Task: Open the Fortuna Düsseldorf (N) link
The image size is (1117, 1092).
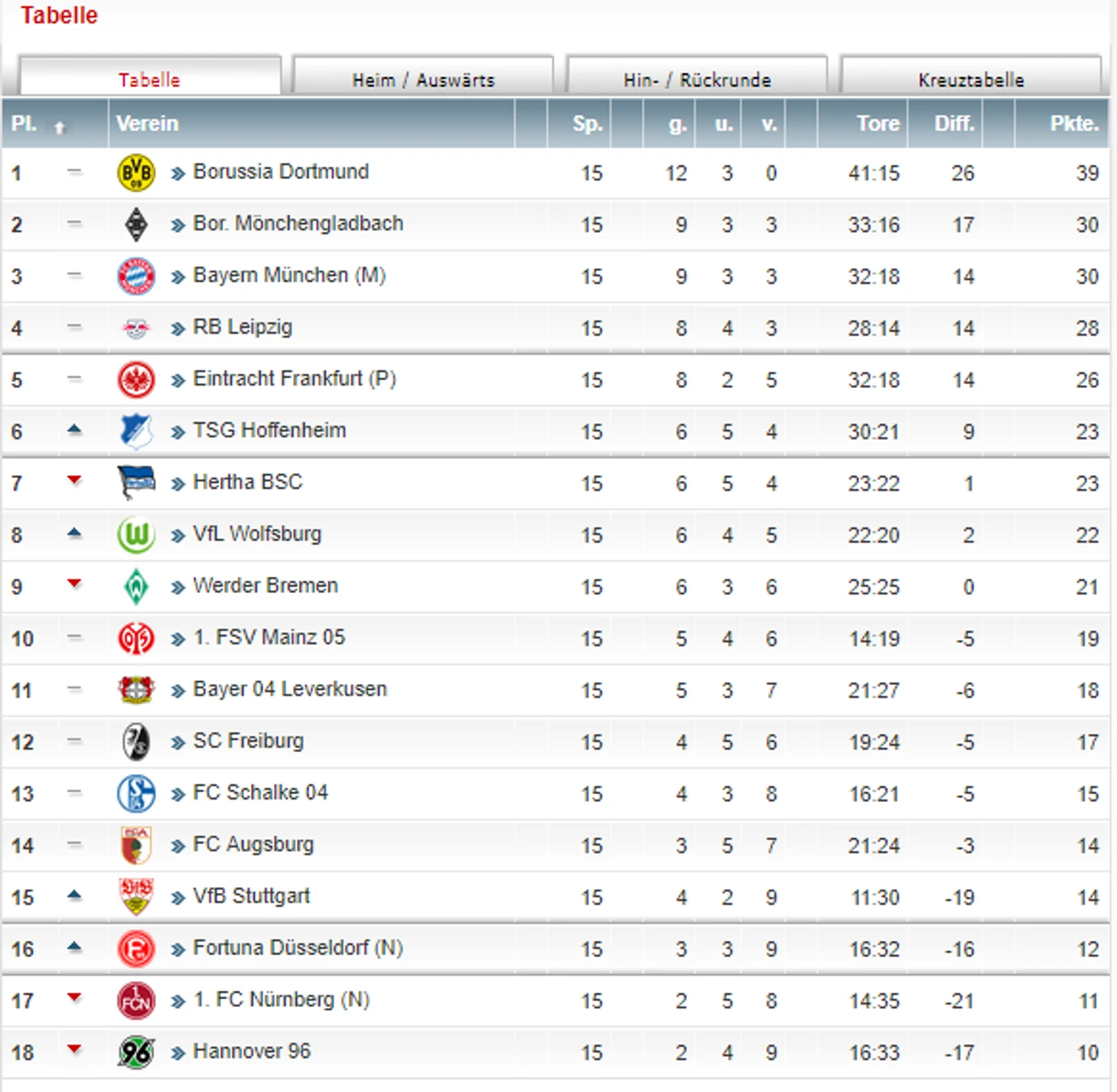Action: pyautogui.click(x=298, y=948)
